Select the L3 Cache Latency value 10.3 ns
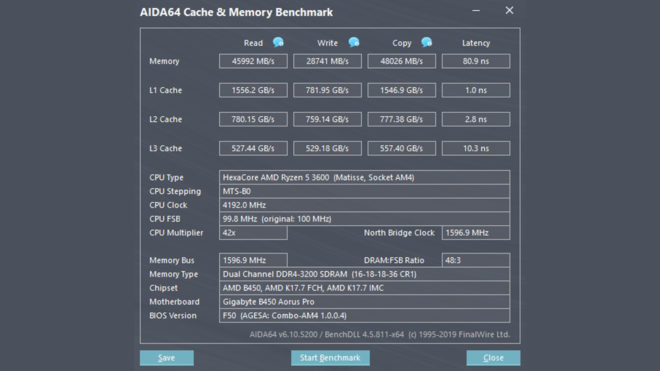 coord(476,148)
